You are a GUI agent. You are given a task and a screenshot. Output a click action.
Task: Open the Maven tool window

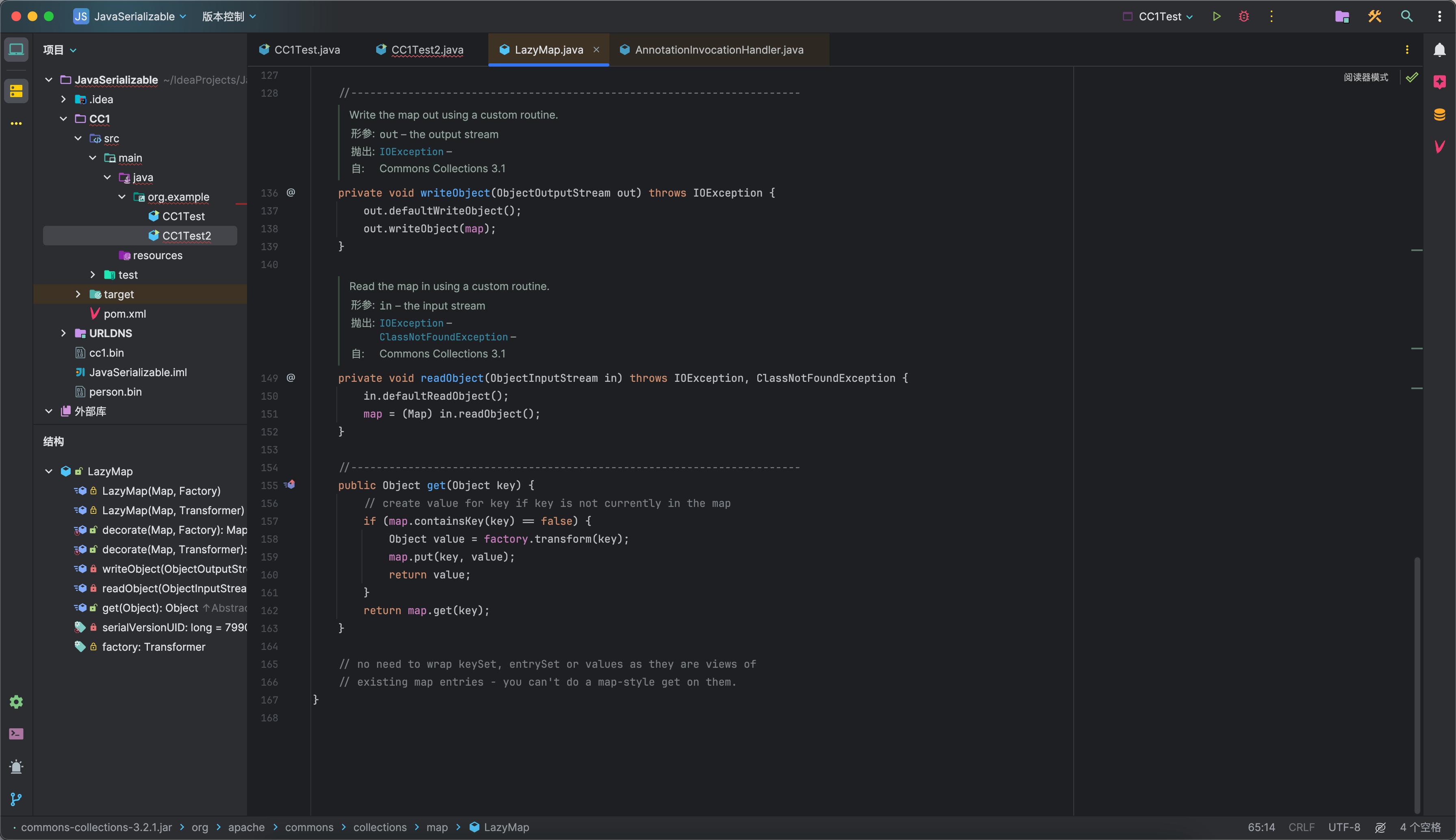click(1440, 147)
